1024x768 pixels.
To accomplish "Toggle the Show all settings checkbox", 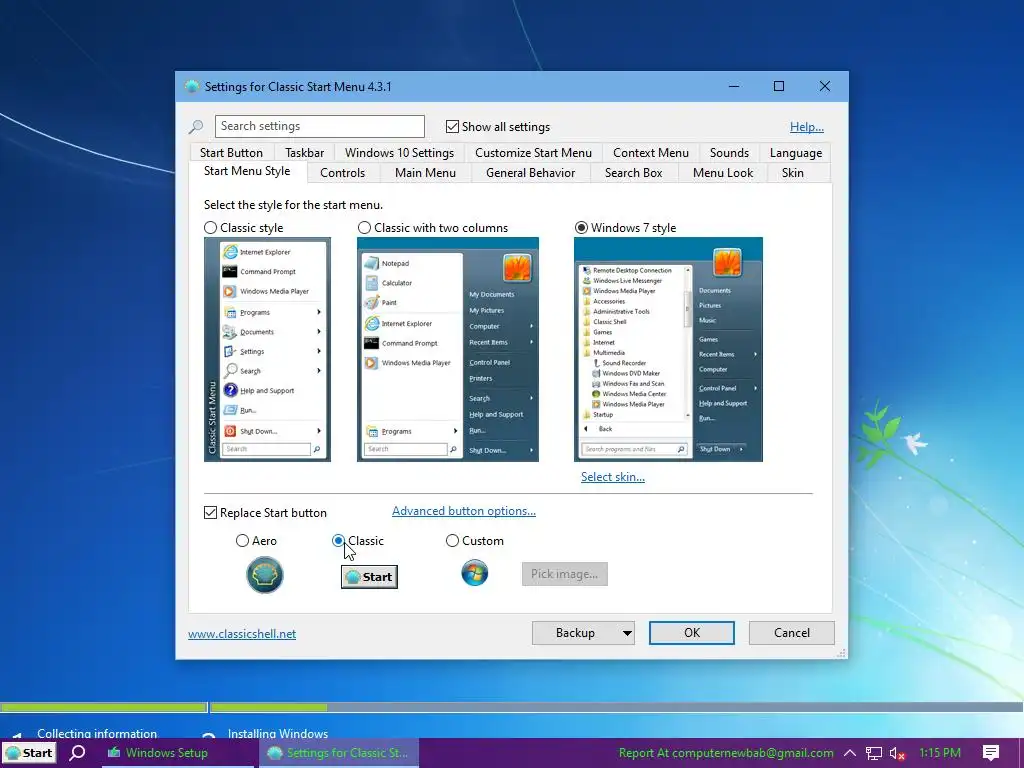I will click(x=452, y=127).
